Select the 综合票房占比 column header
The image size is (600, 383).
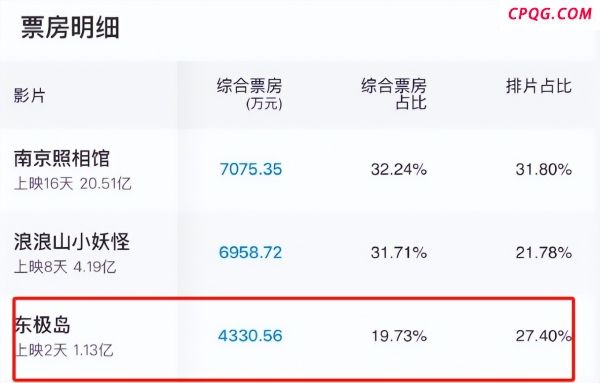394,94
